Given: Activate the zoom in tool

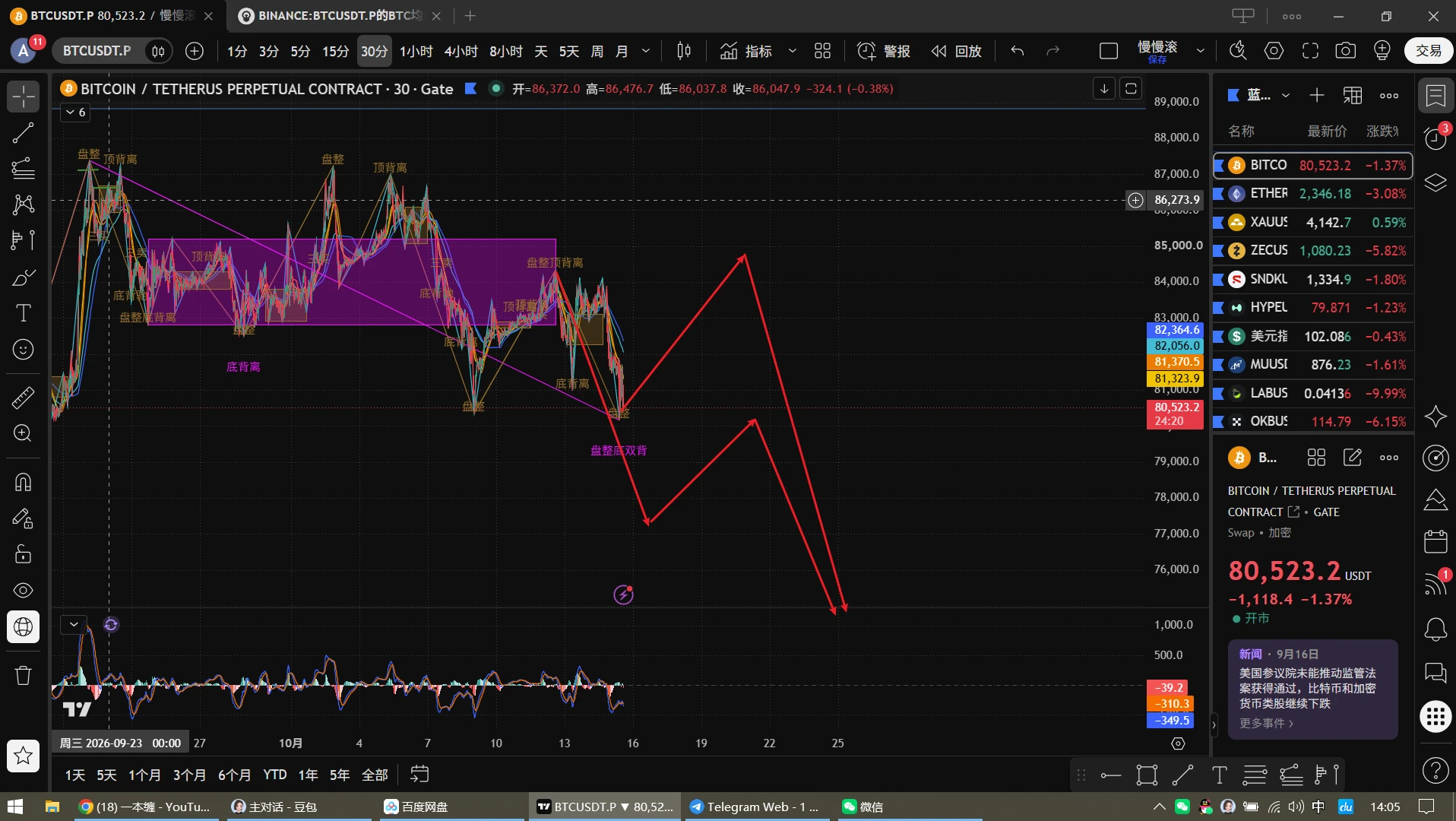Looking at the screenshot, I should 24,433.
